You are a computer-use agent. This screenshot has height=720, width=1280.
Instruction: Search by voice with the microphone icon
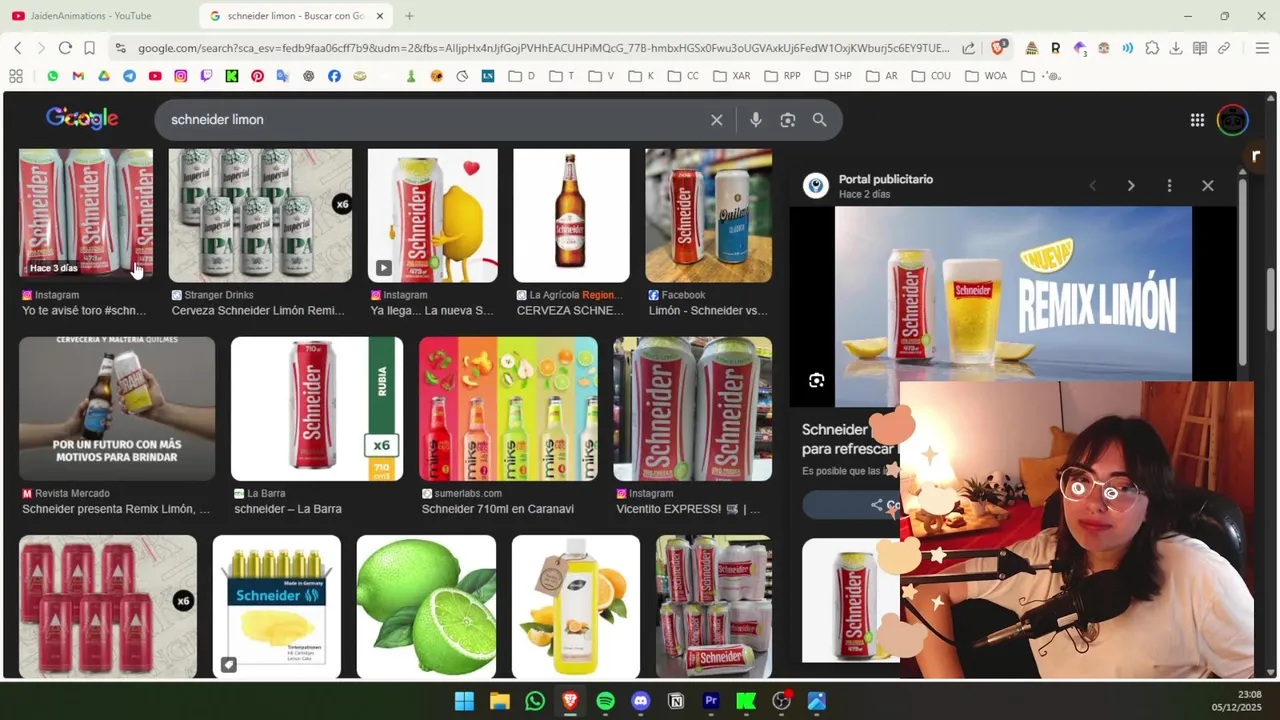(x=756, y=120)
